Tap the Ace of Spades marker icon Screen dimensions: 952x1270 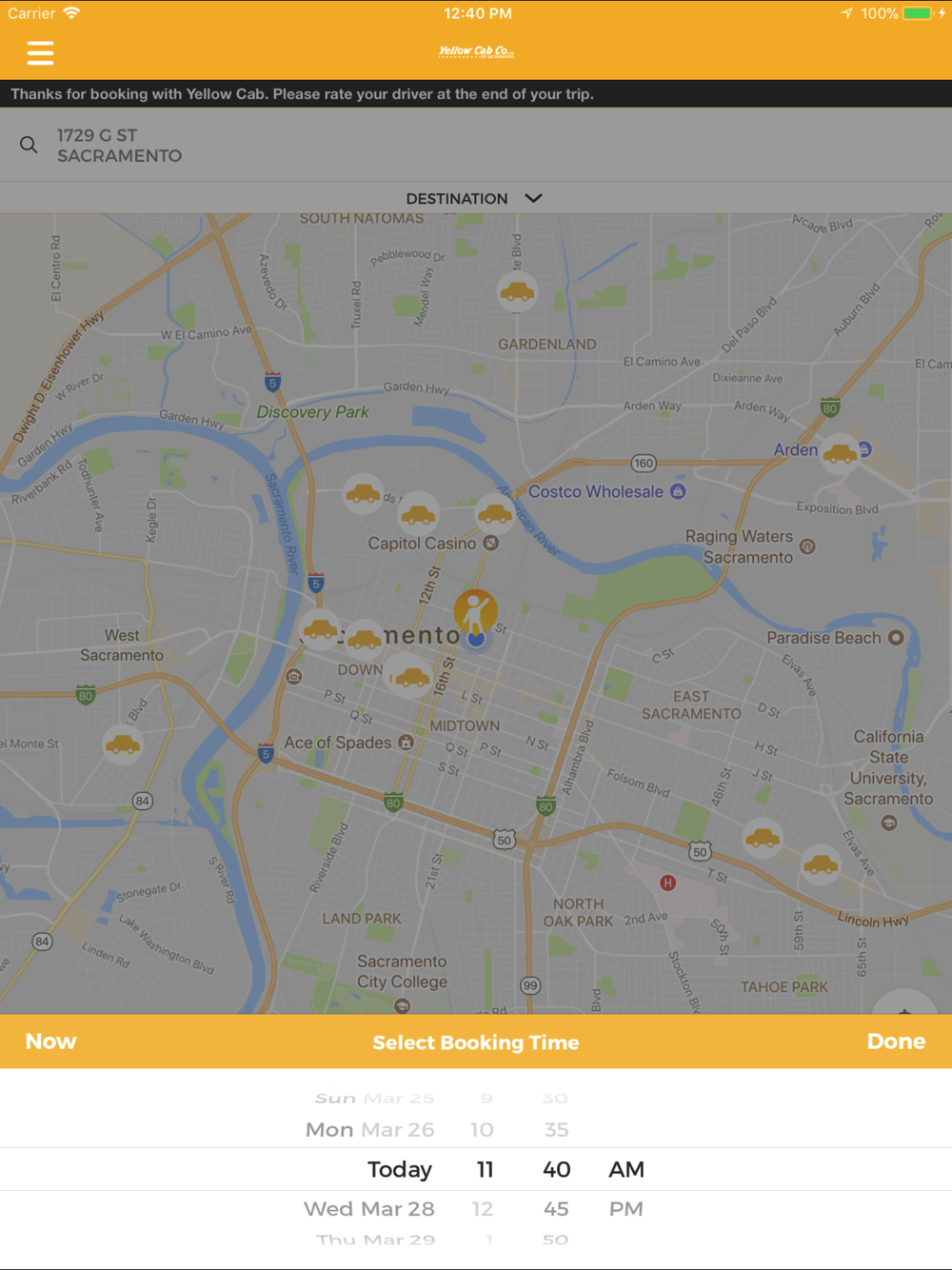tap(406, 743)
